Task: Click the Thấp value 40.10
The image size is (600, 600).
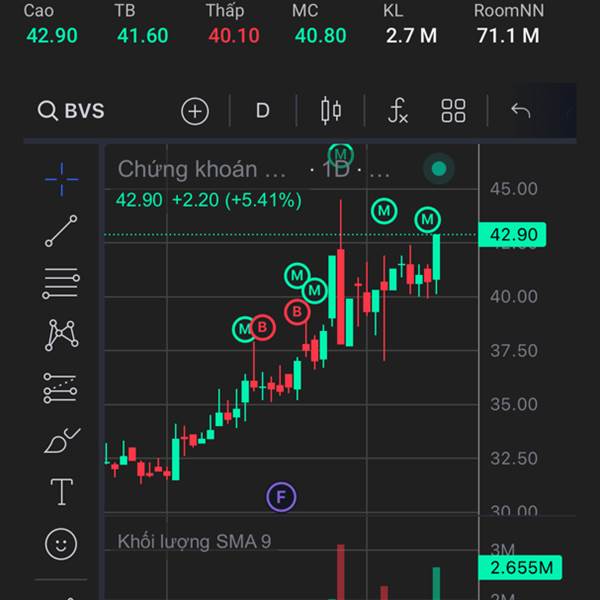Action: tap(234, 36)
